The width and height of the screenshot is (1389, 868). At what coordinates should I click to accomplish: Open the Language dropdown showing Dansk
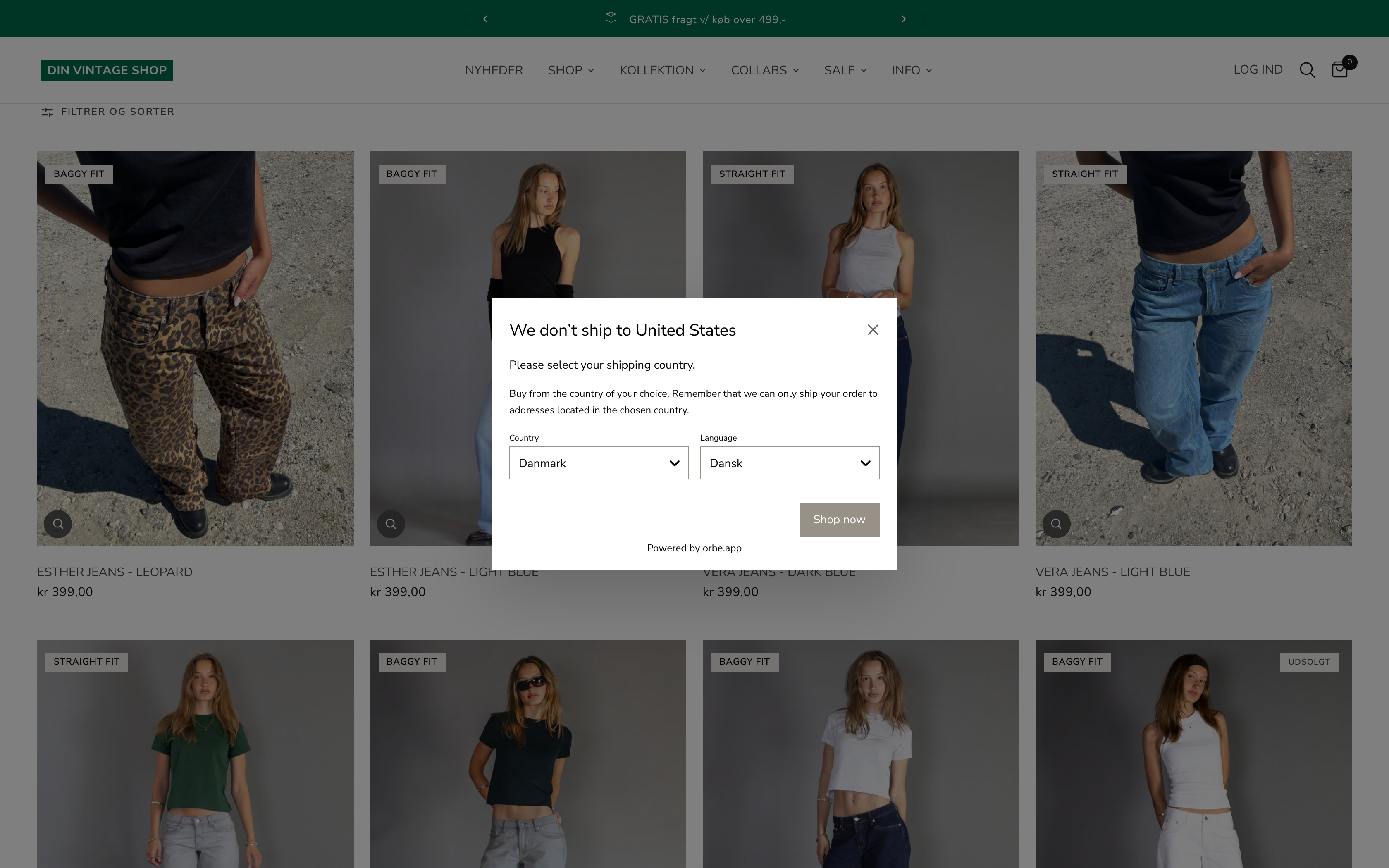[x=789, y=463]
